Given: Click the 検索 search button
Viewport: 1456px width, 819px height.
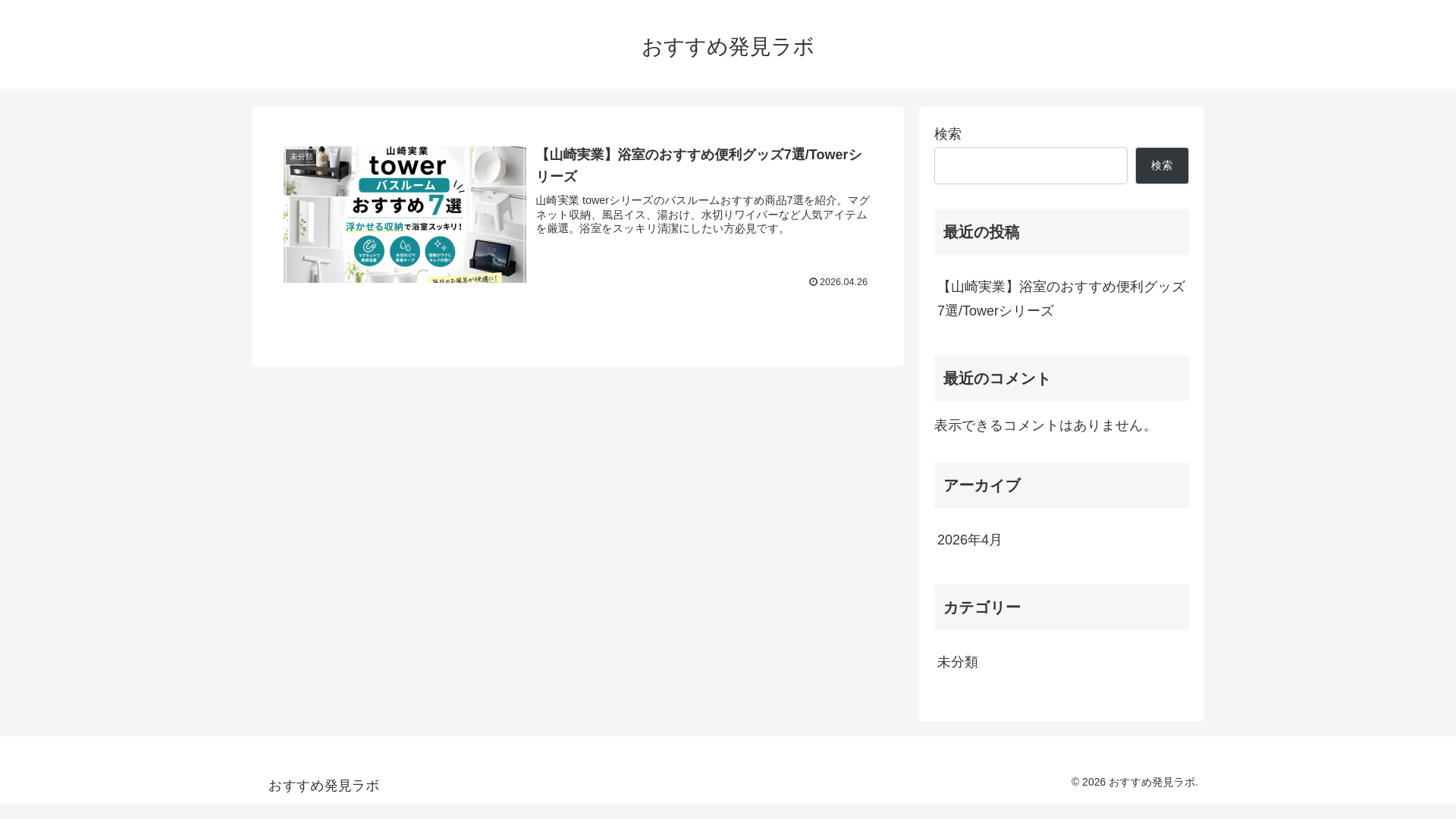Looking at the screenshot, I should [1162, 165].
